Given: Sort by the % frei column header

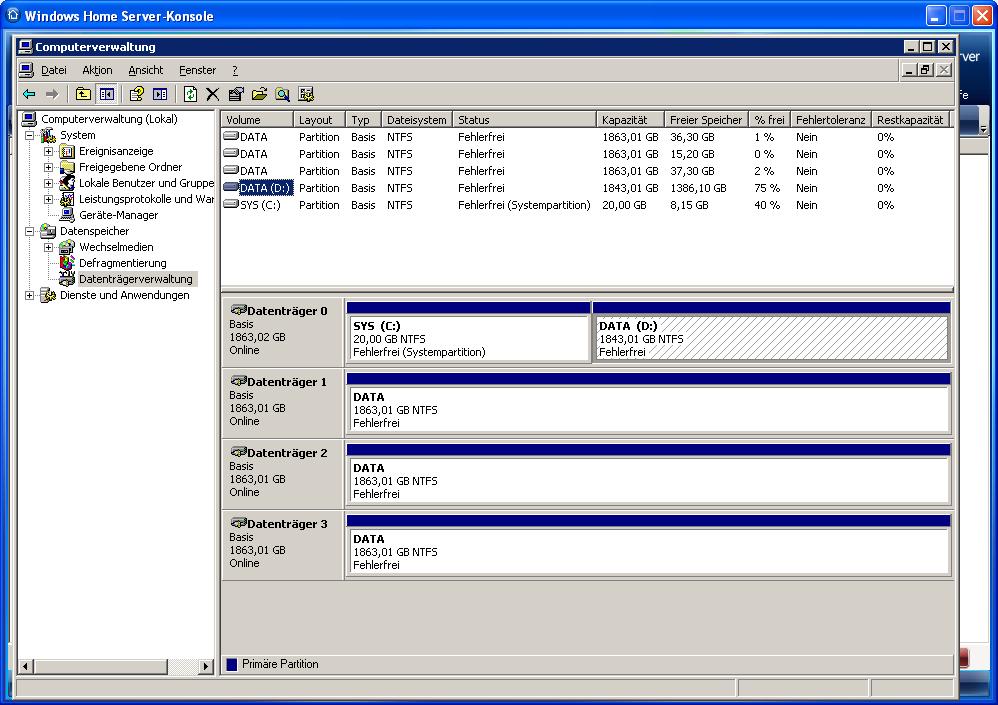Looking at the screenshot, I should tap(770, 120).
